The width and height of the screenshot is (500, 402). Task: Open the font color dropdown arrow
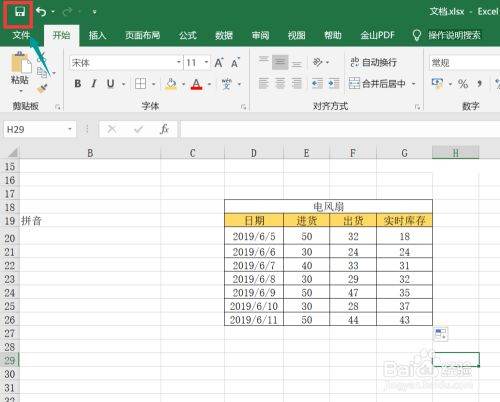click(x=209, y=84)
